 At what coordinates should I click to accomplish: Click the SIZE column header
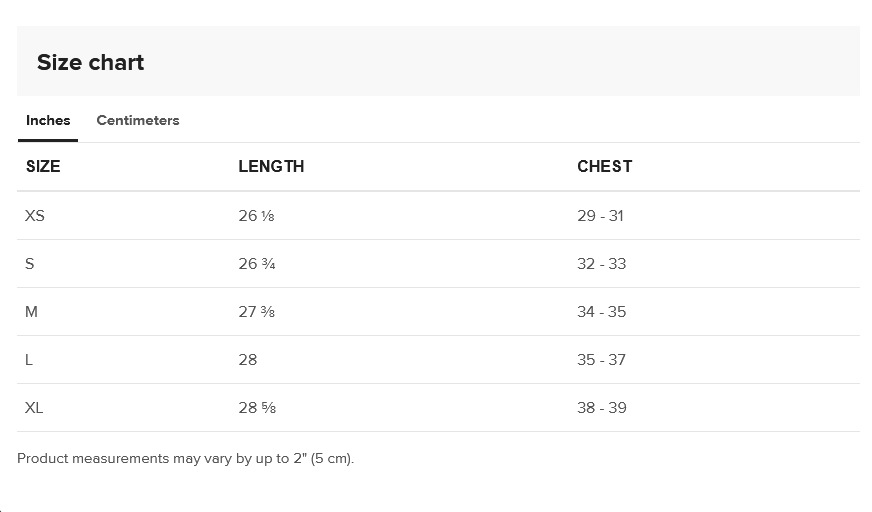point(43,167)
